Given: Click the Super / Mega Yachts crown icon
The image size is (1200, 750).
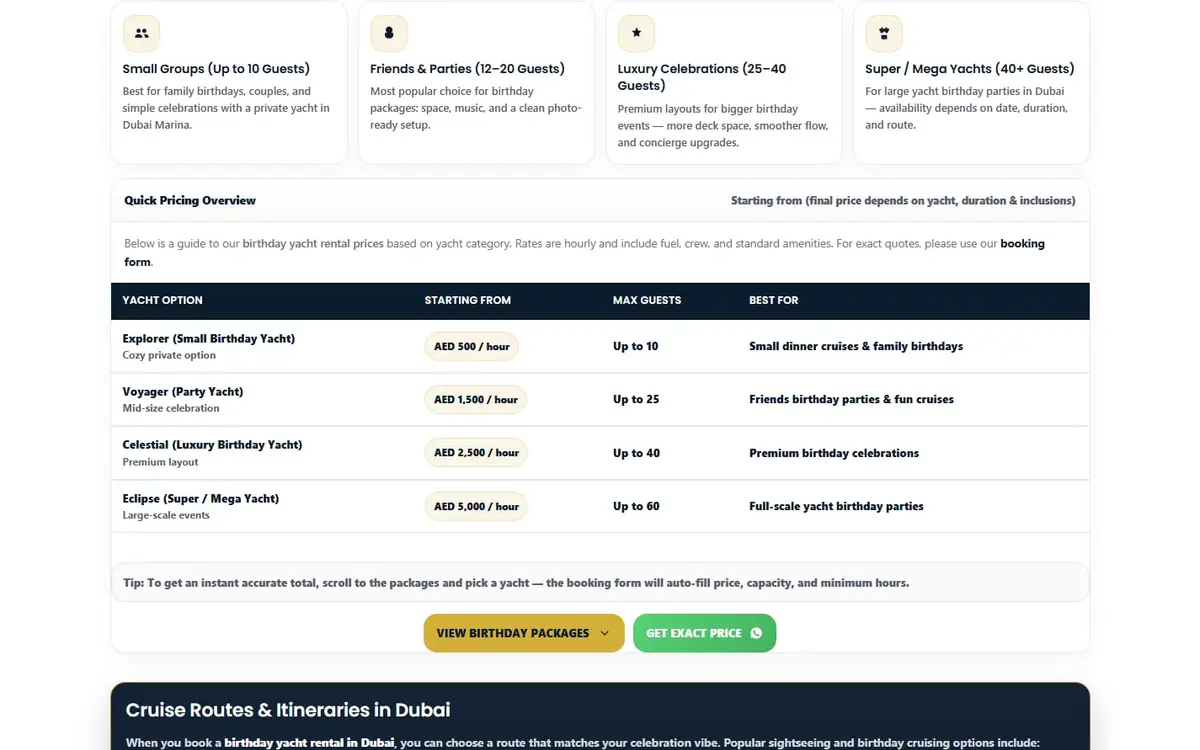Looking at the screenshot, I should click(884, 33).
